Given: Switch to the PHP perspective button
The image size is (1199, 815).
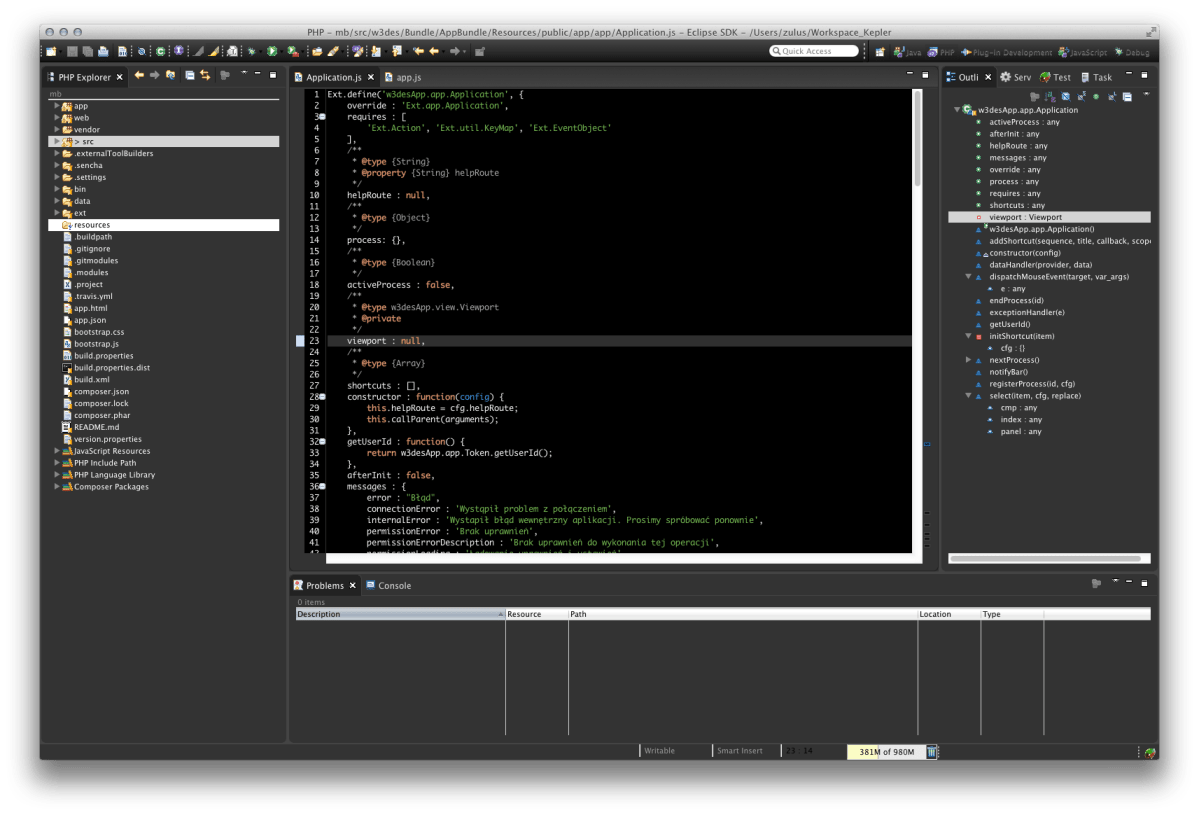Looking at the screenshot, I should pos(941,53).
